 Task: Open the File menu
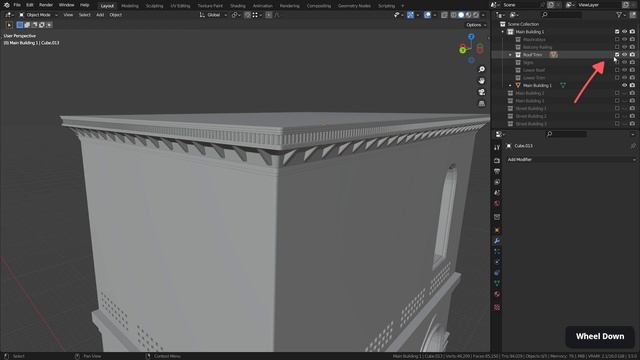click(x=17, y=5)
